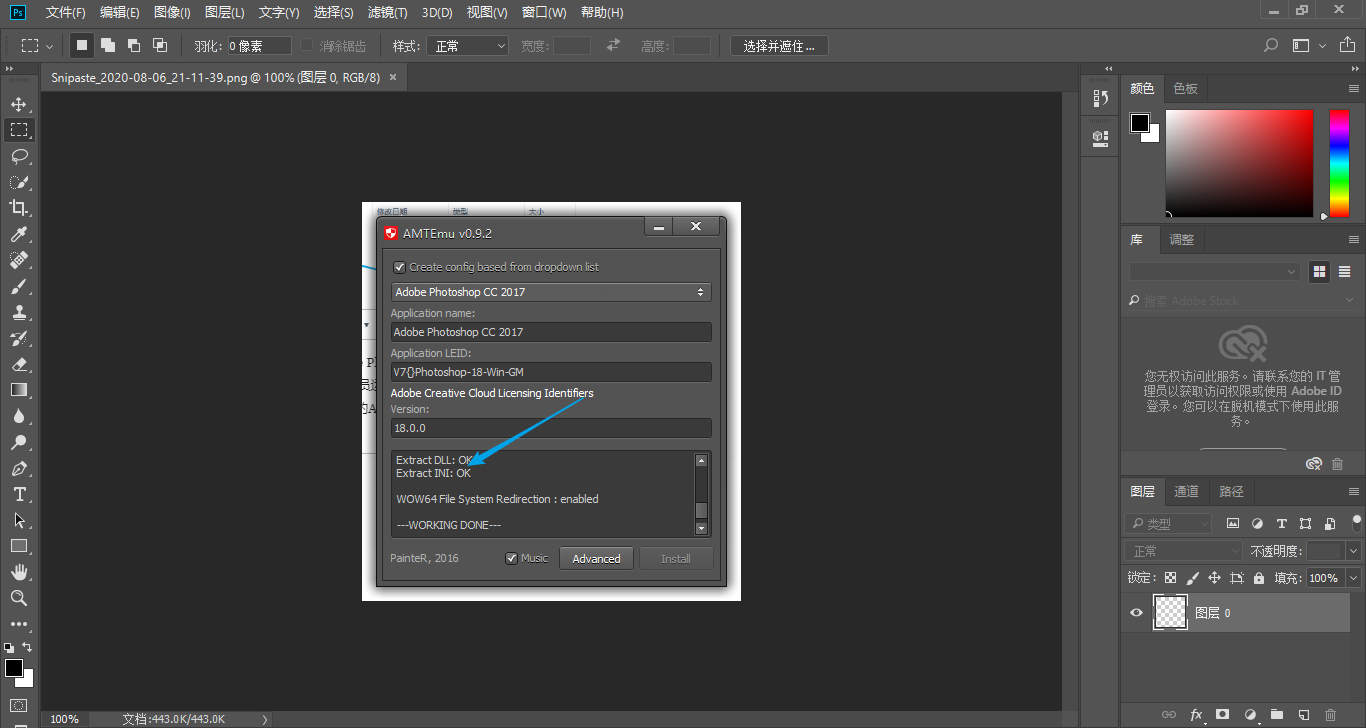1366x728 pixels.
Task: Select the Eyedropper tool
Action: (19, 234)
